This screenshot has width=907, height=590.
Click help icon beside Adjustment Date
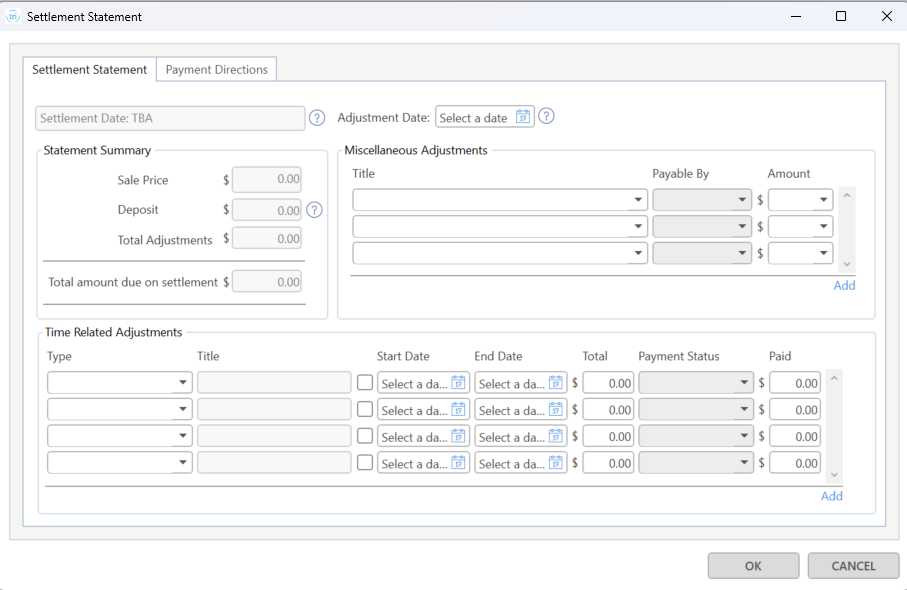click(x=546, y=117)
